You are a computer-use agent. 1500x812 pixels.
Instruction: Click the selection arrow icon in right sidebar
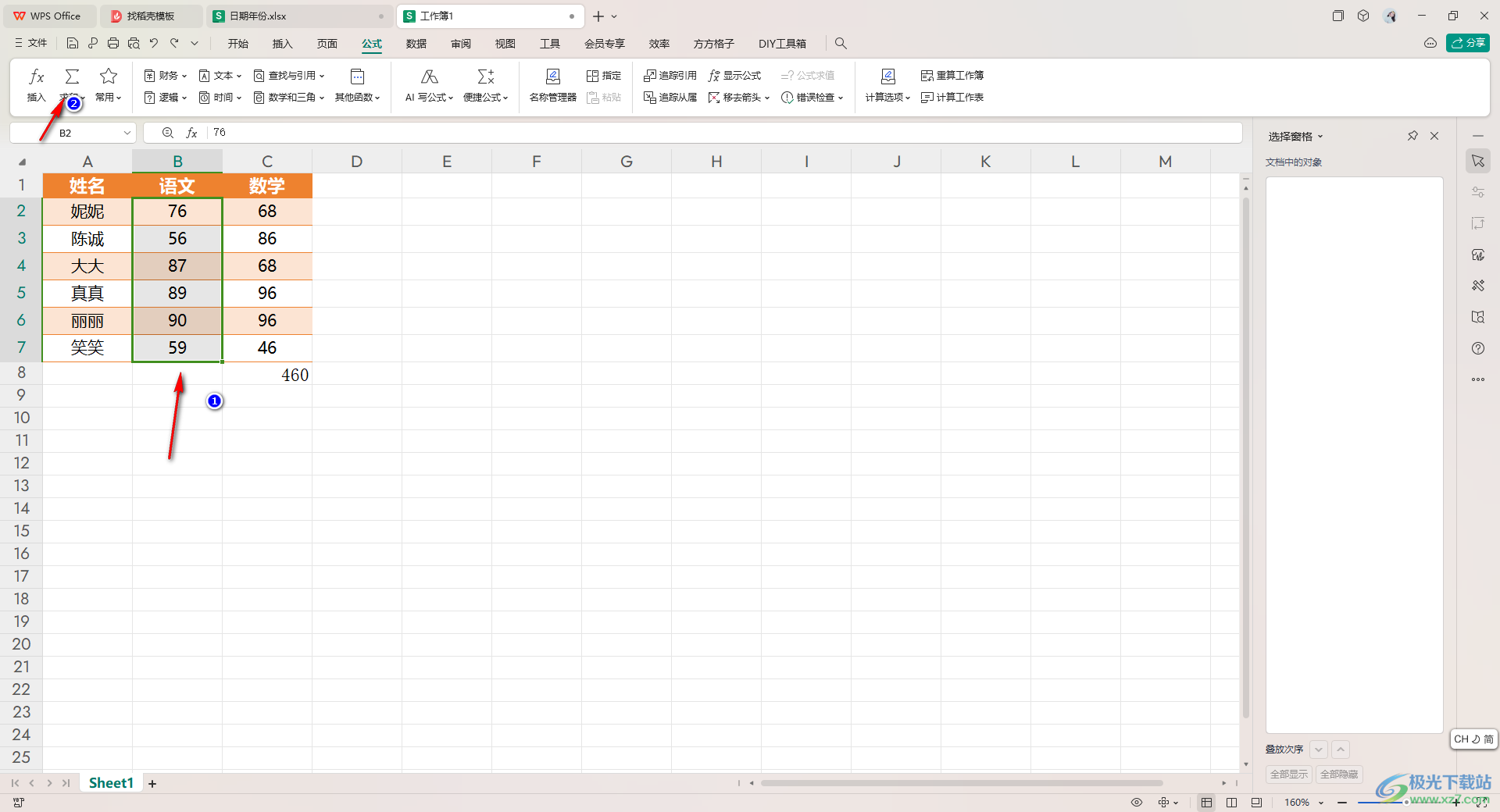click(1478, 161)
